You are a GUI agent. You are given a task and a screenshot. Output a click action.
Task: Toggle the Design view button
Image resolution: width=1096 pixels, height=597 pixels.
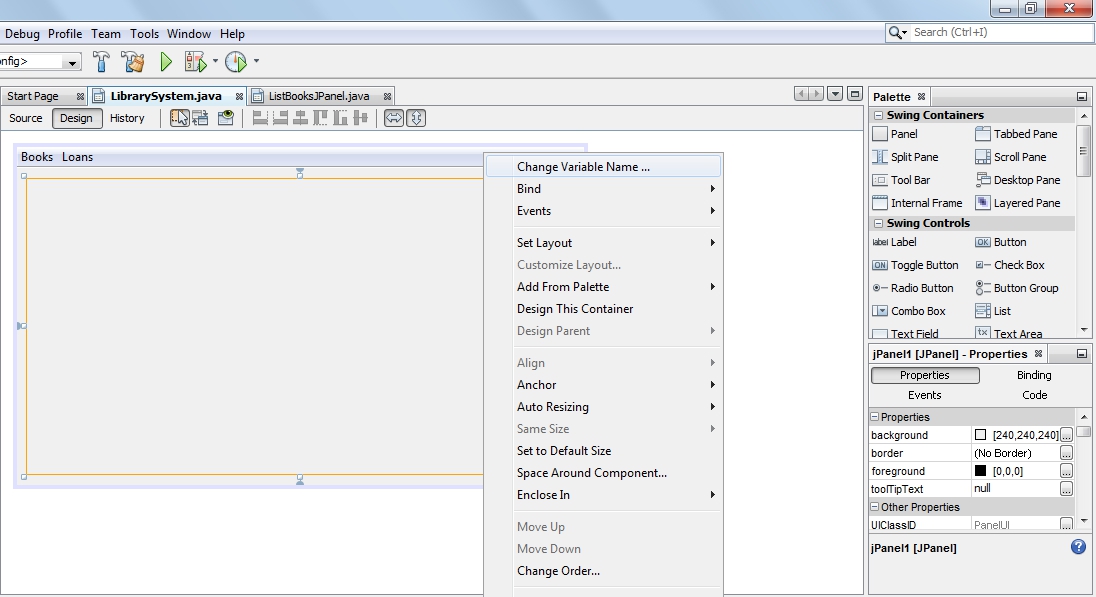[x=76, y=118]
